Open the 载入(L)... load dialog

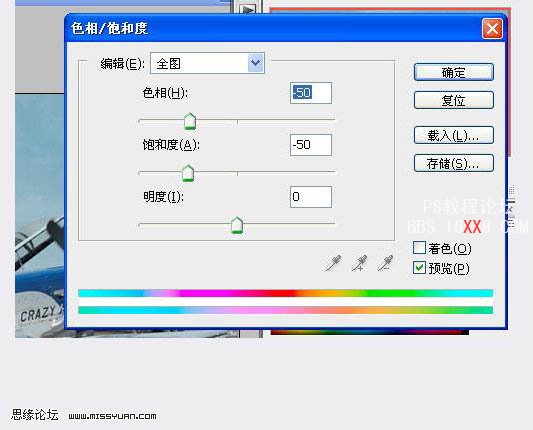(x=454, y=135)
